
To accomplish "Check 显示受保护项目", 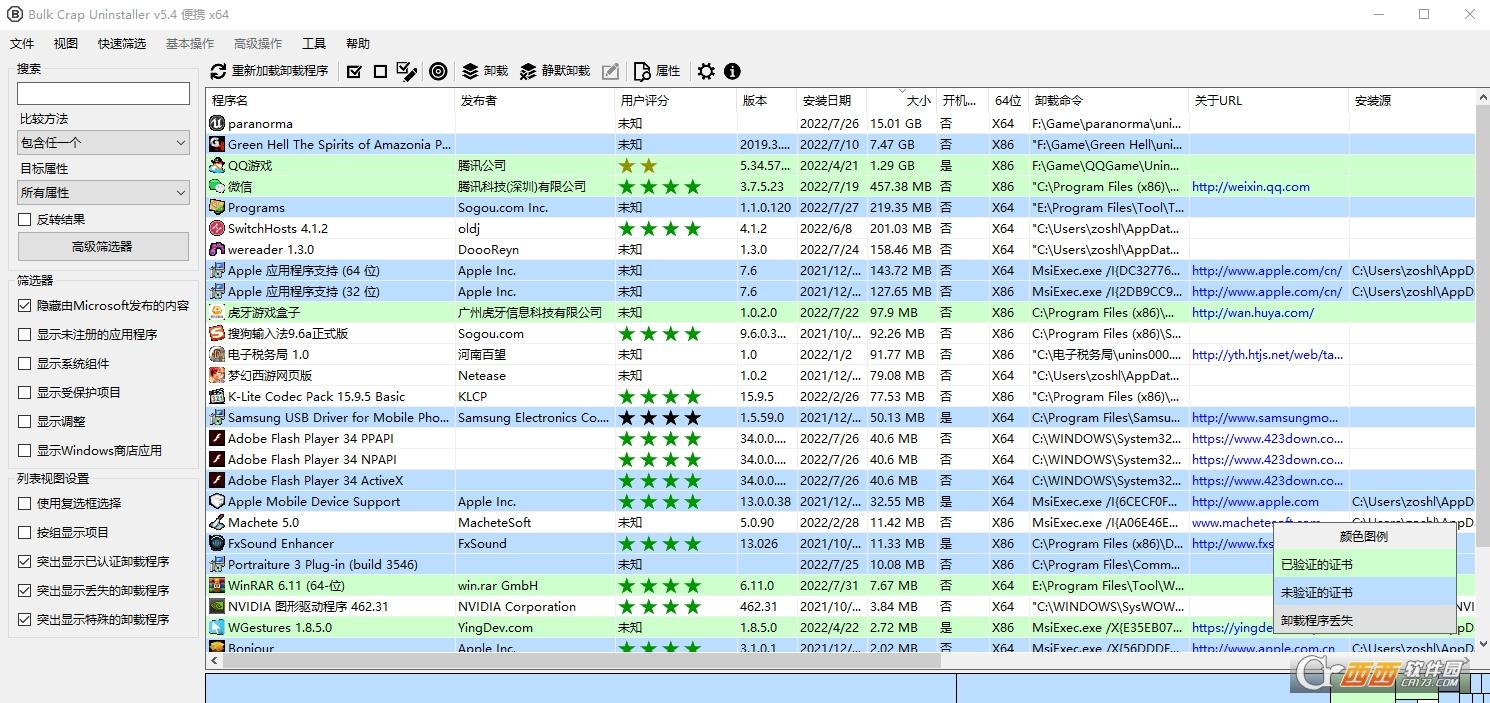I will [25, 393].
